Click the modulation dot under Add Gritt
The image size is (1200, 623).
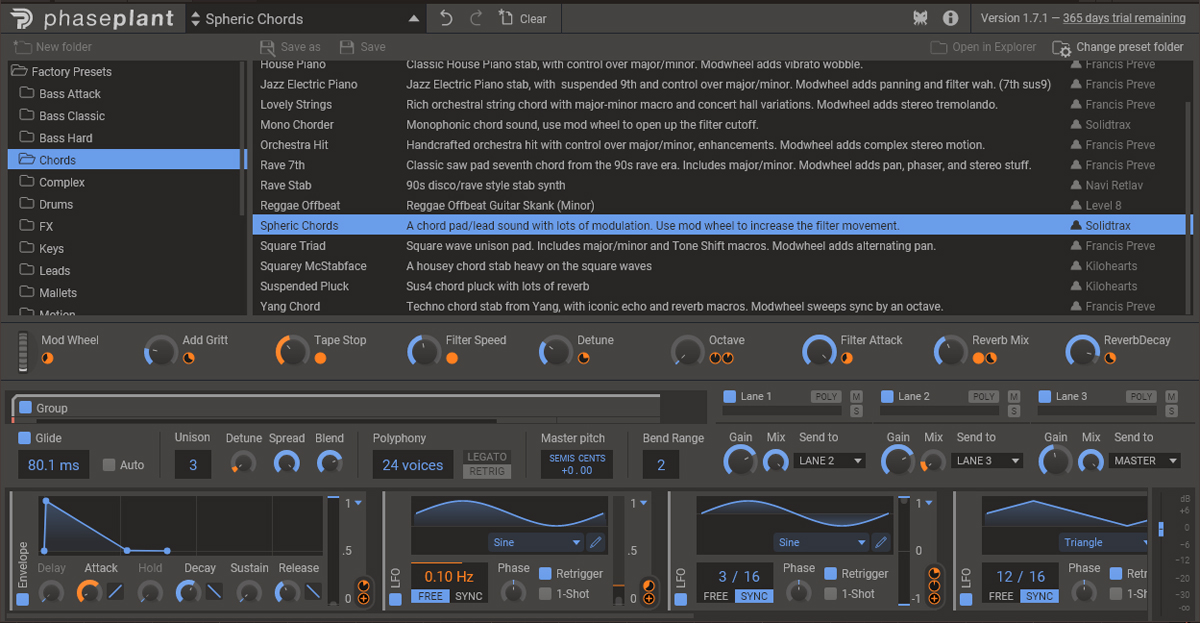pos(189,358)
